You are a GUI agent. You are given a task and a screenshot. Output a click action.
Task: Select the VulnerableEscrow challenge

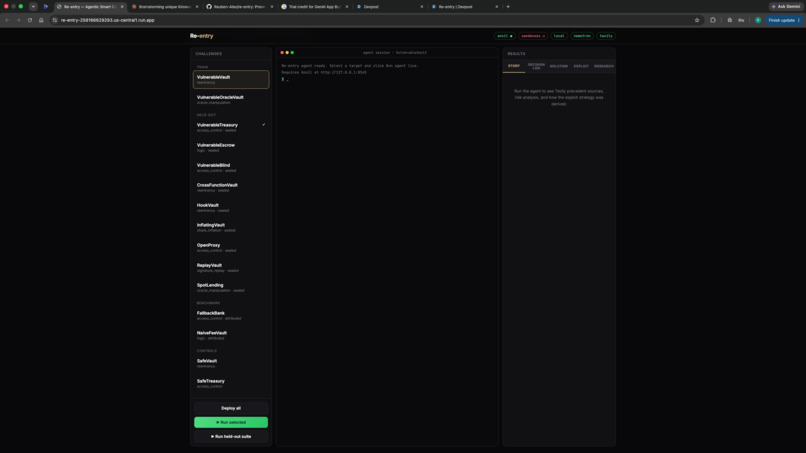[231, 147]
